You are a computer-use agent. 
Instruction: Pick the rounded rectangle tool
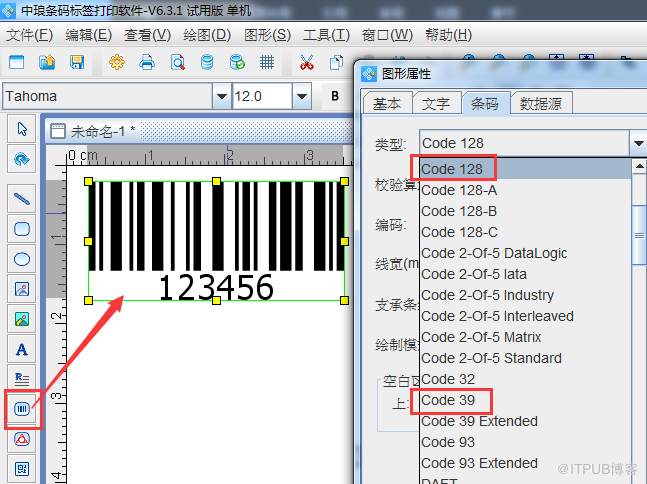click(21, 229)
